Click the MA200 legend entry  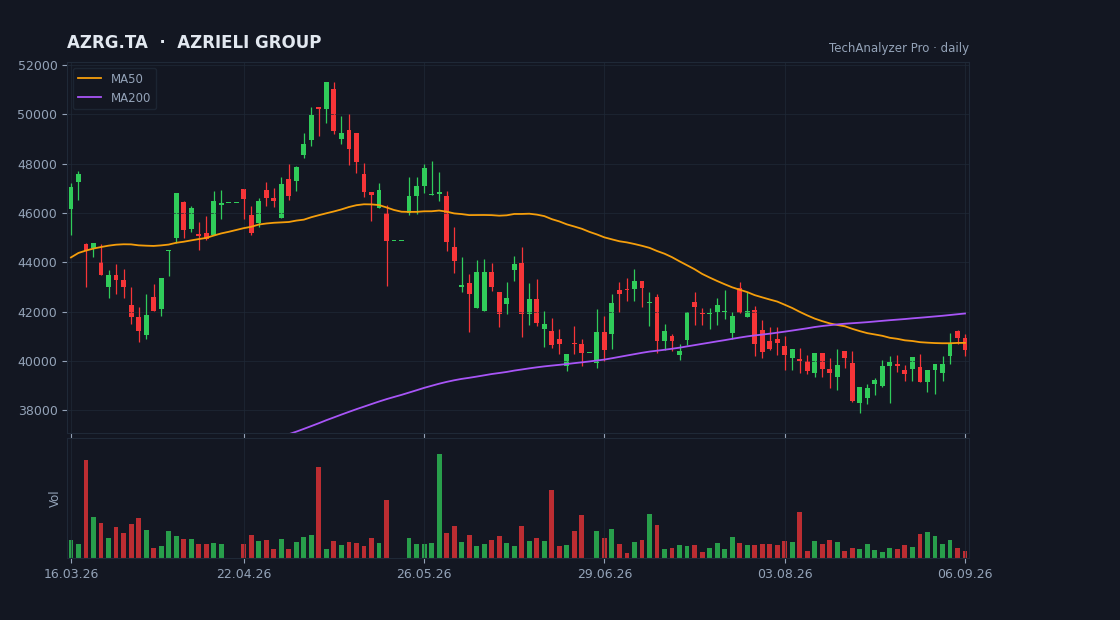[x=114, y=98]
